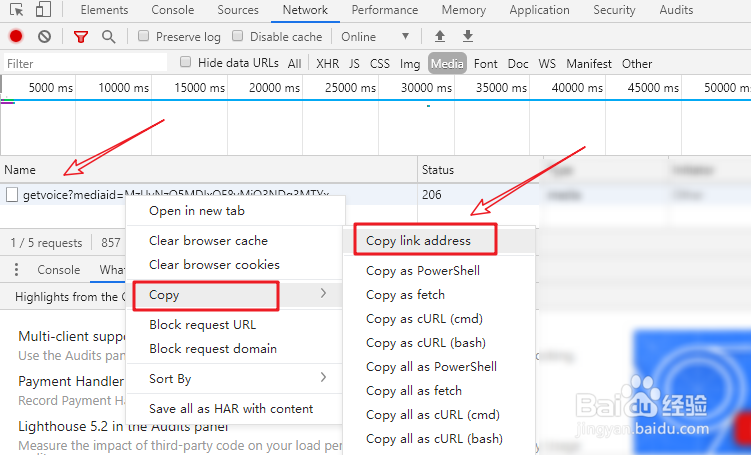
Task: Filter requests by CSS type
Action: (x=379, y=64)
